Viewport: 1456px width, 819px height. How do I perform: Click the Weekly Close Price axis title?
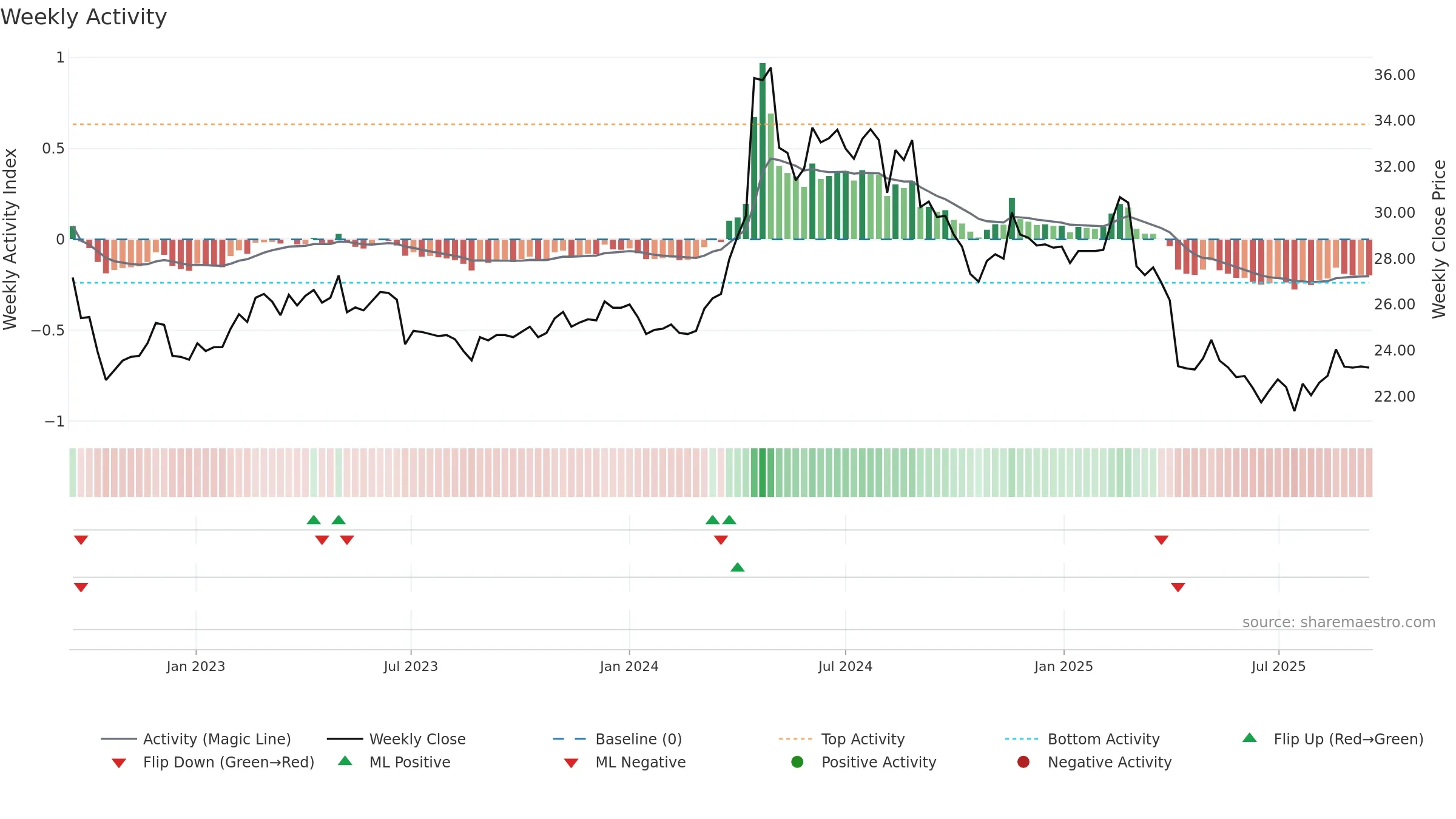pyautogui.click(x=1439, y=239)
